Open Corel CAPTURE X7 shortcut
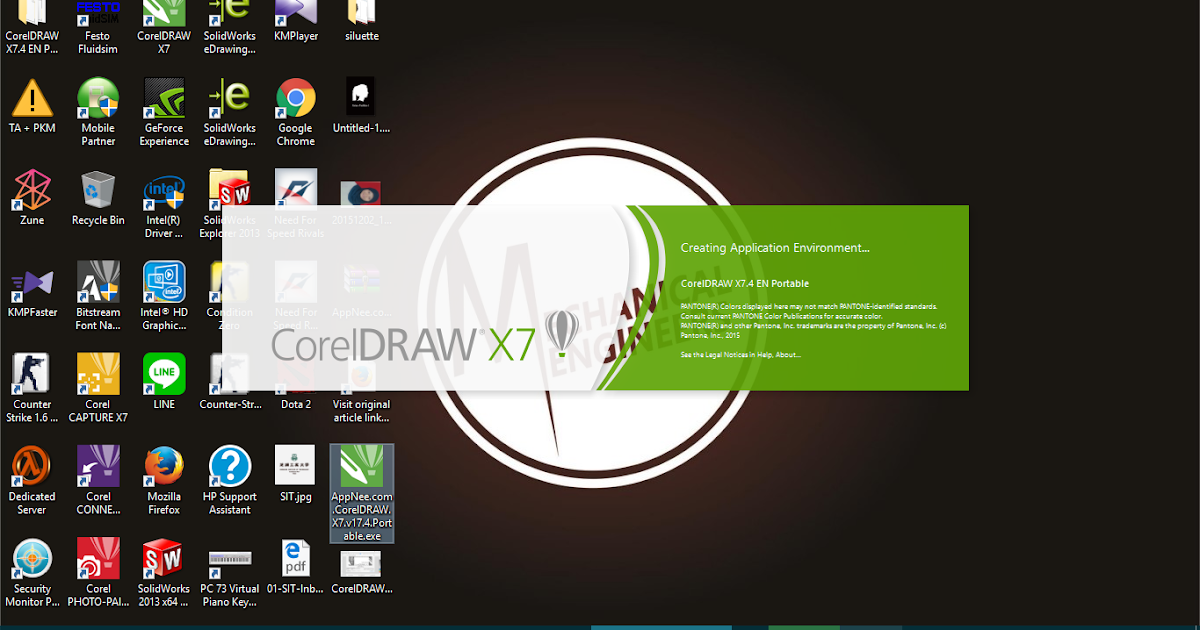Viewport: 1200px width, 630px height. [x=98, y=388]
